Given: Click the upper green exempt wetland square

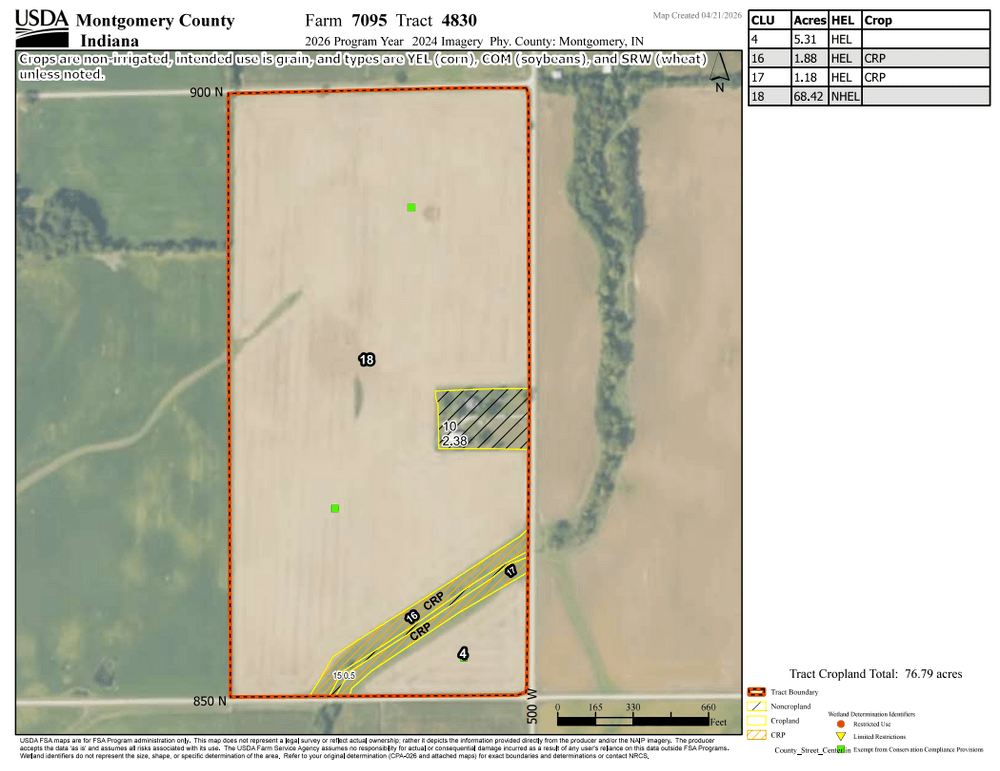Looking at the screenshot, I should point(411,207).
